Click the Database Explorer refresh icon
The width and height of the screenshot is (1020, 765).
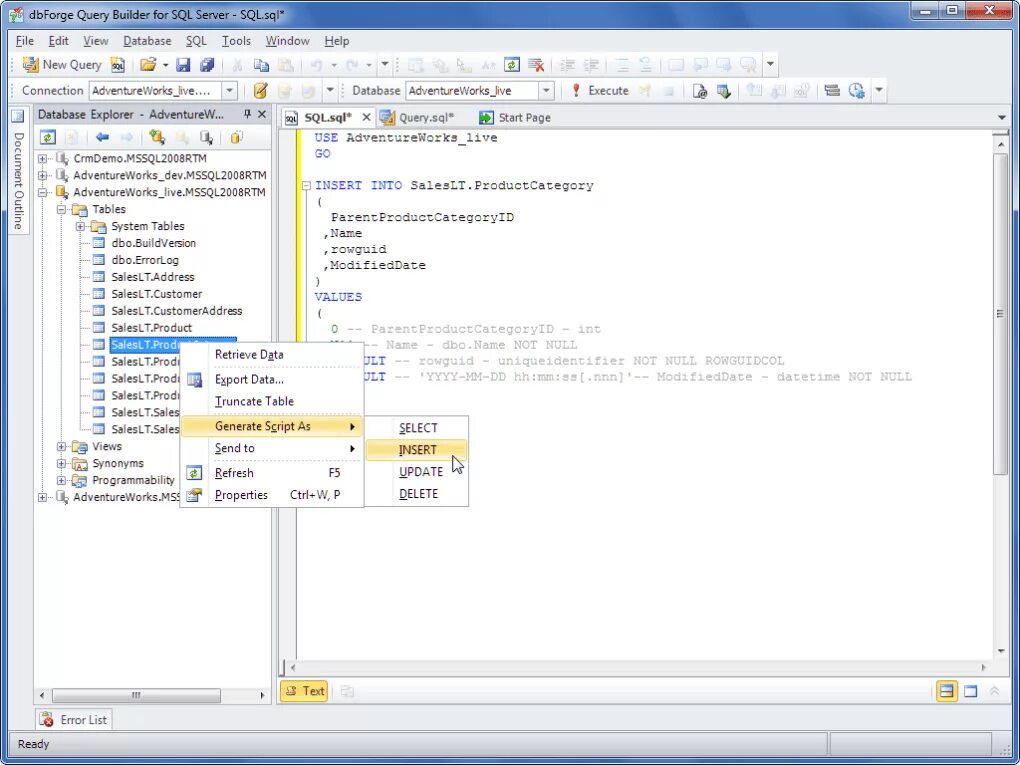(47, 137)
